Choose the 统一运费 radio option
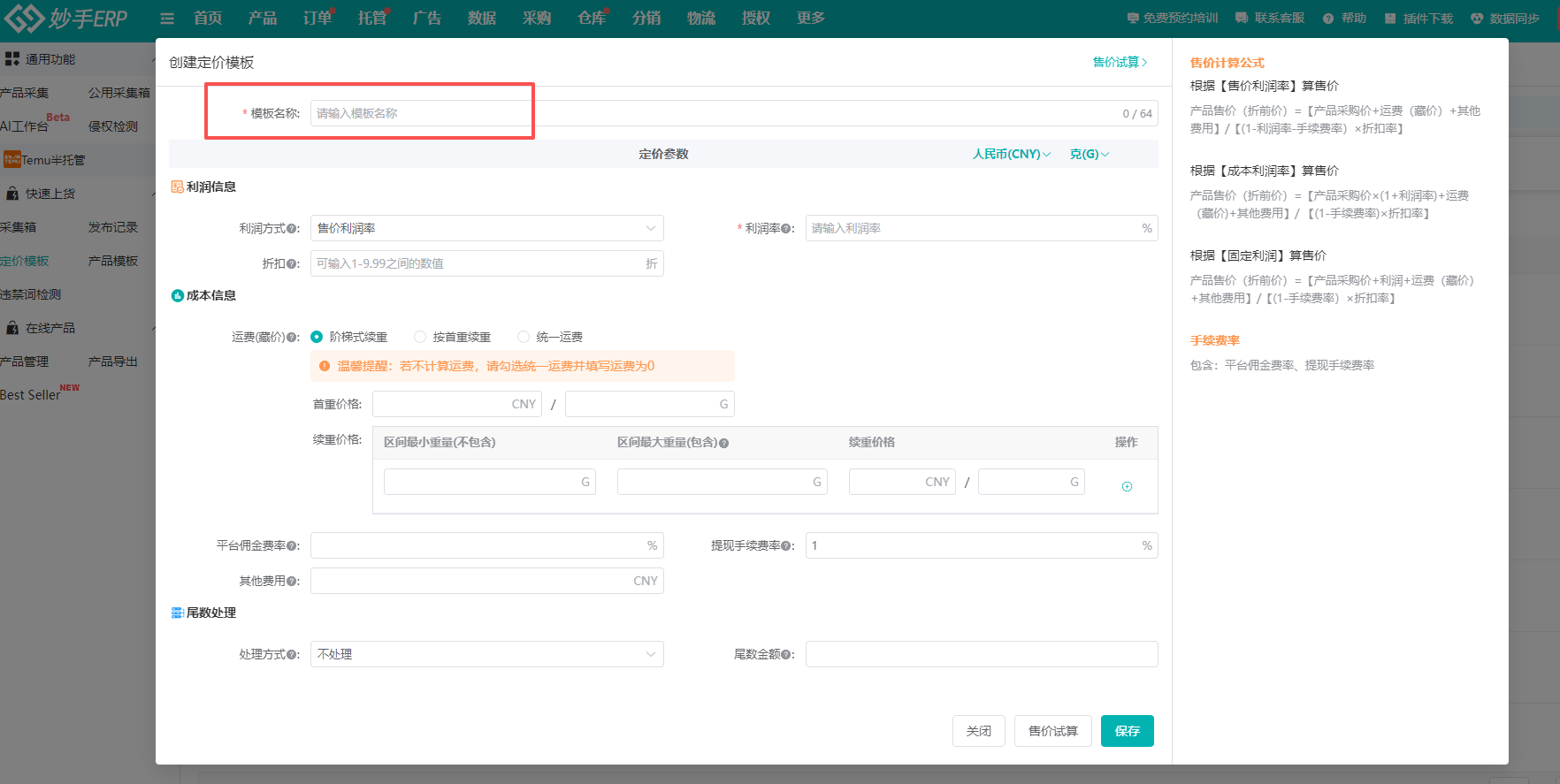 524,337
